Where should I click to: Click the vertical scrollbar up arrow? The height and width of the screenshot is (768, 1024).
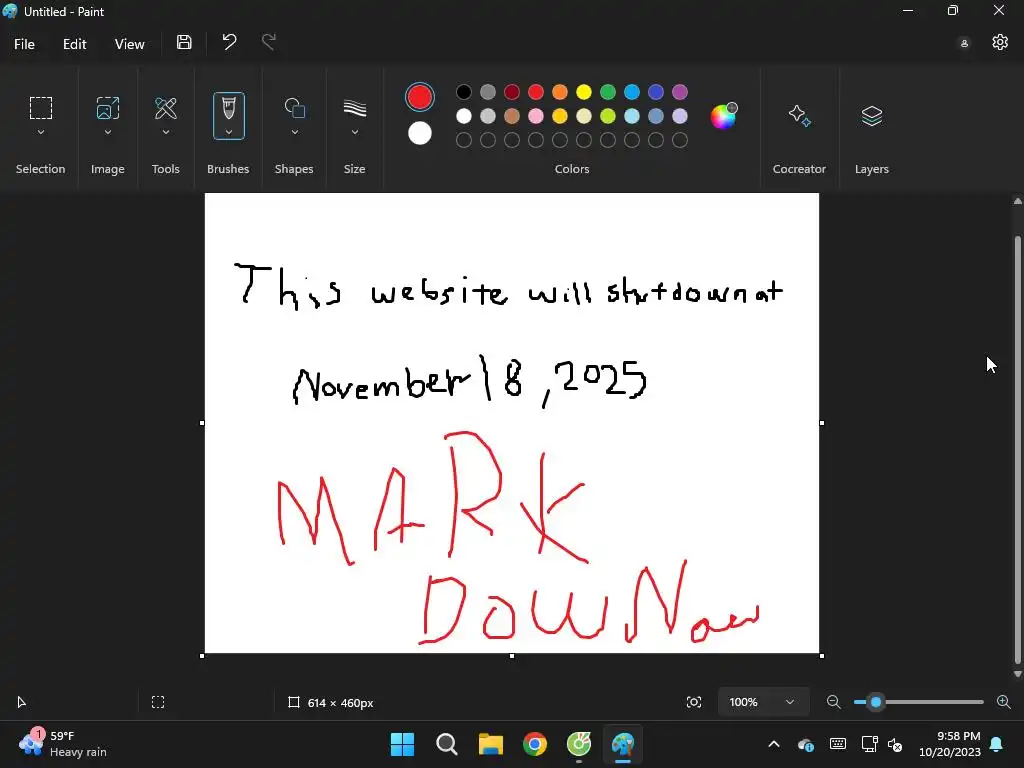(x=1017, y=201)
